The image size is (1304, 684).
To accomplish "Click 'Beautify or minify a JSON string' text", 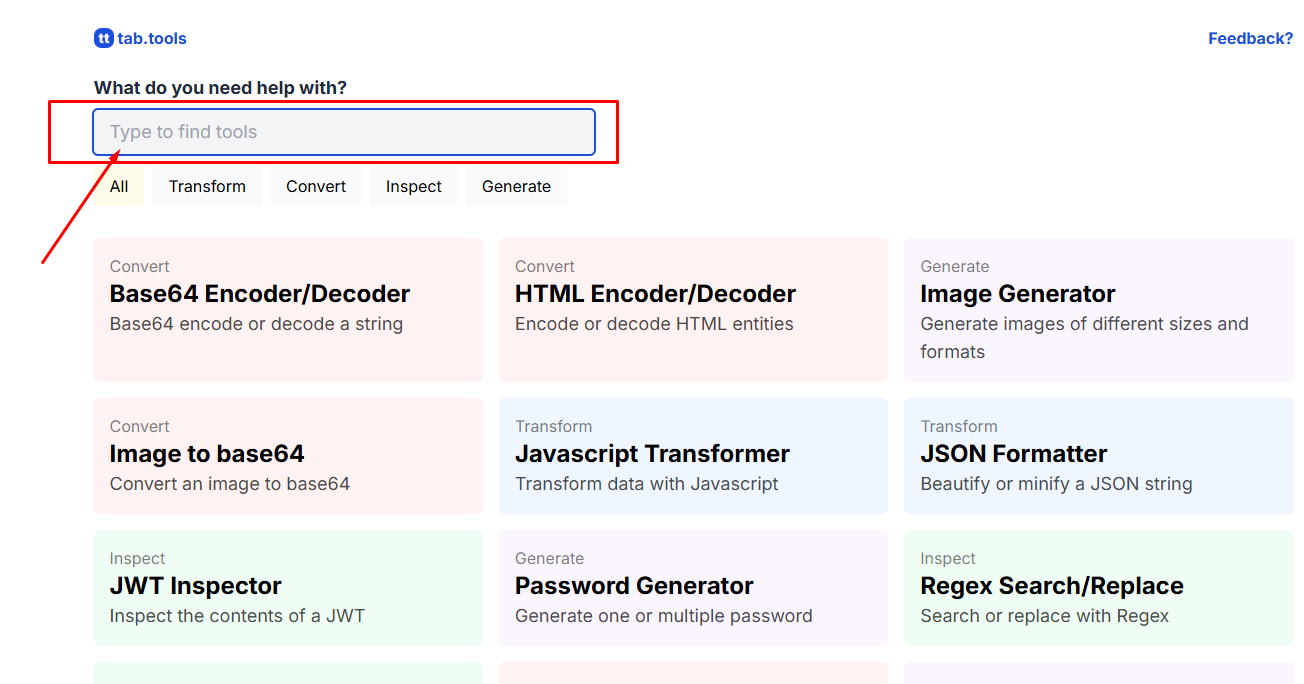I will (x=1056, y=484).
